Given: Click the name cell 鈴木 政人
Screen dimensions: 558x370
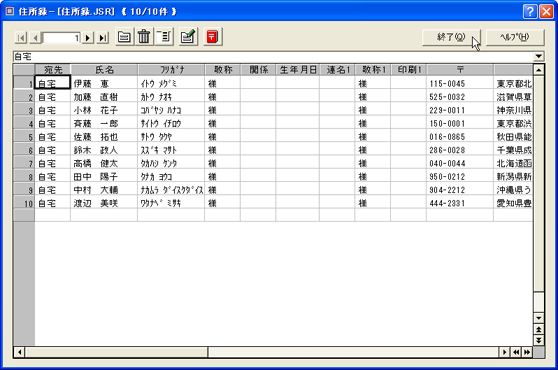Looking at the screenshot, I should click(104, 150).
